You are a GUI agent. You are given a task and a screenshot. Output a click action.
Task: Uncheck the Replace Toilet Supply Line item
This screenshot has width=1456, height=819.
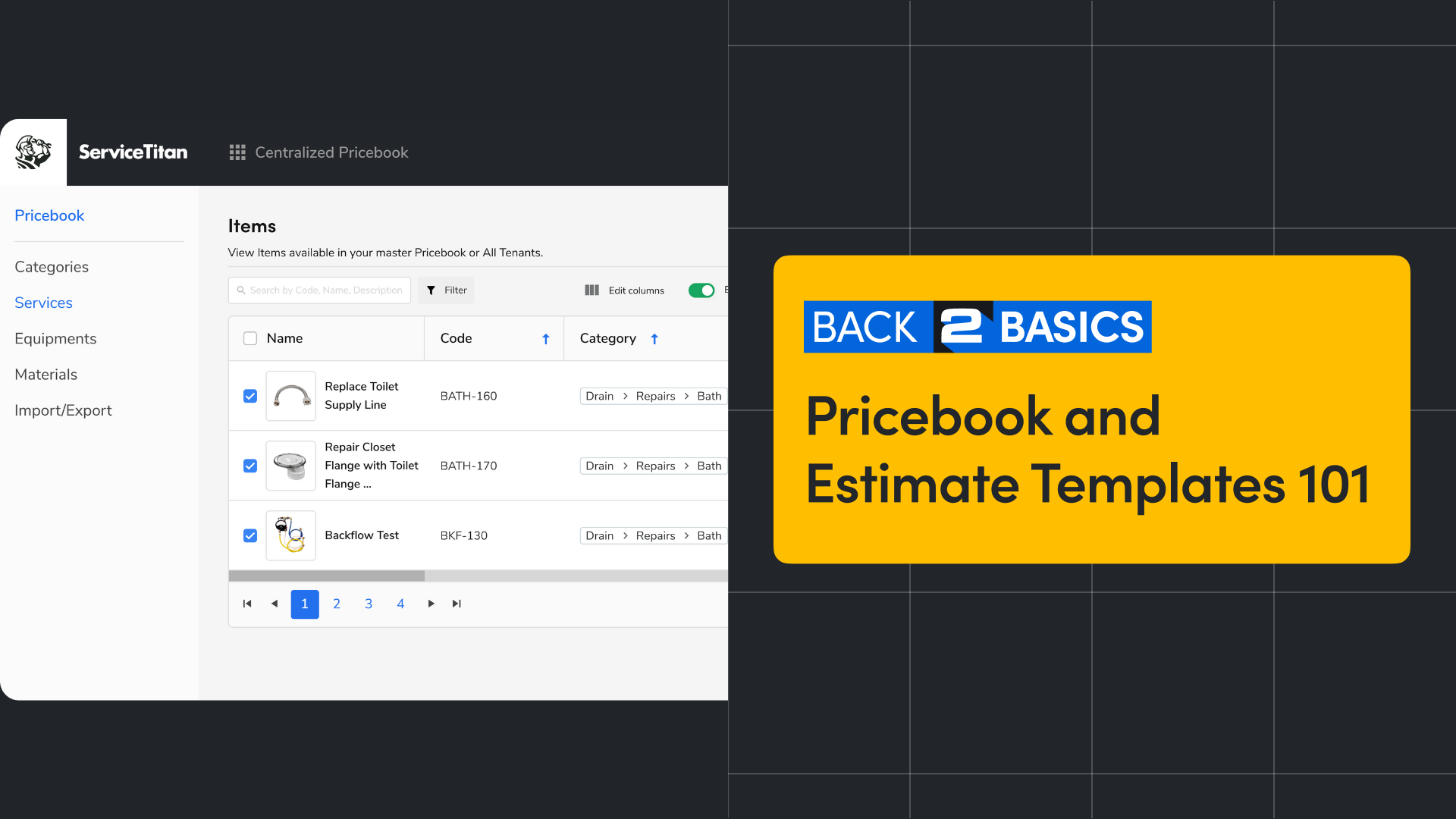[249, 396]
